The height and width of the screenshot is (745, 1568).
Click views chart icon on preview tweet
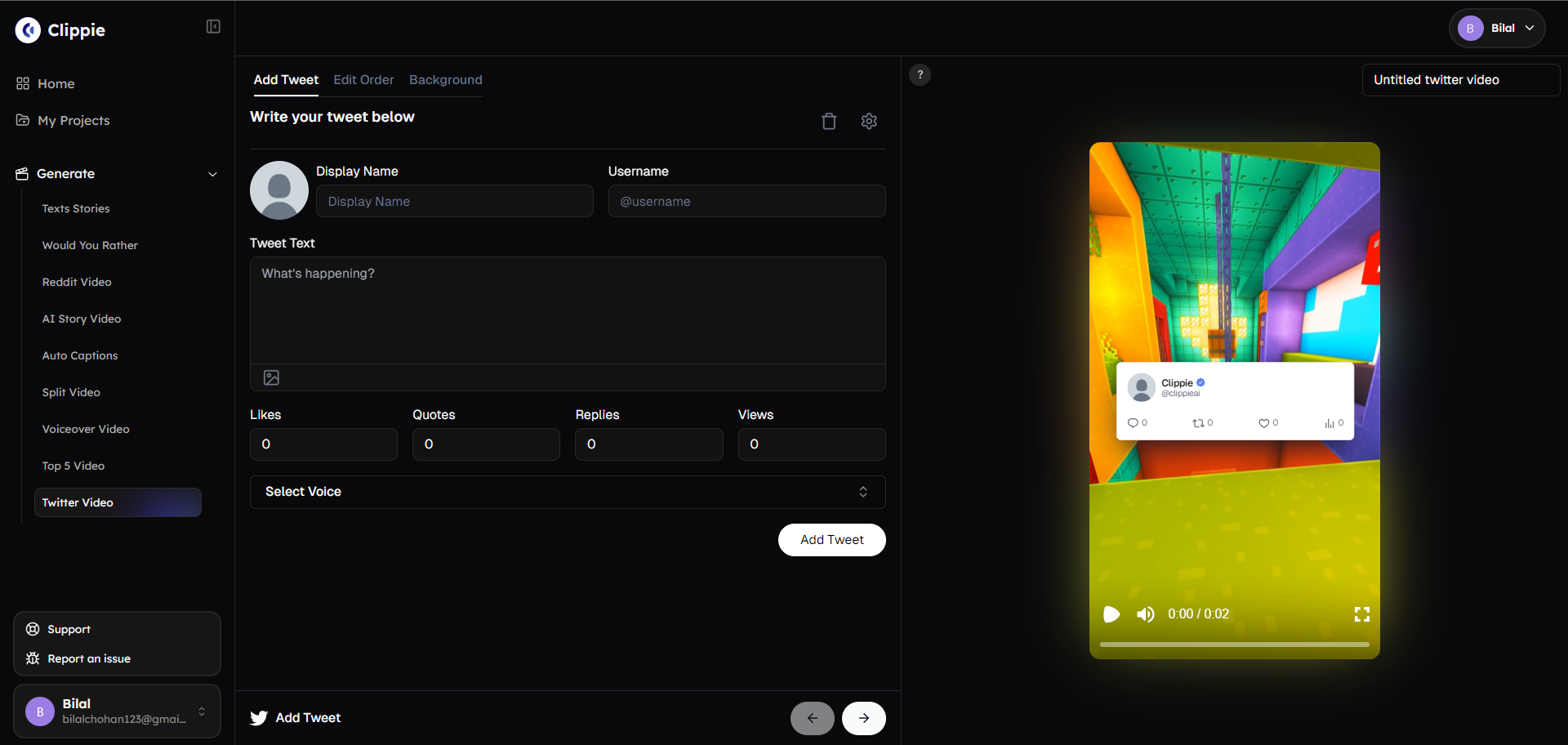click(1330, 423)
